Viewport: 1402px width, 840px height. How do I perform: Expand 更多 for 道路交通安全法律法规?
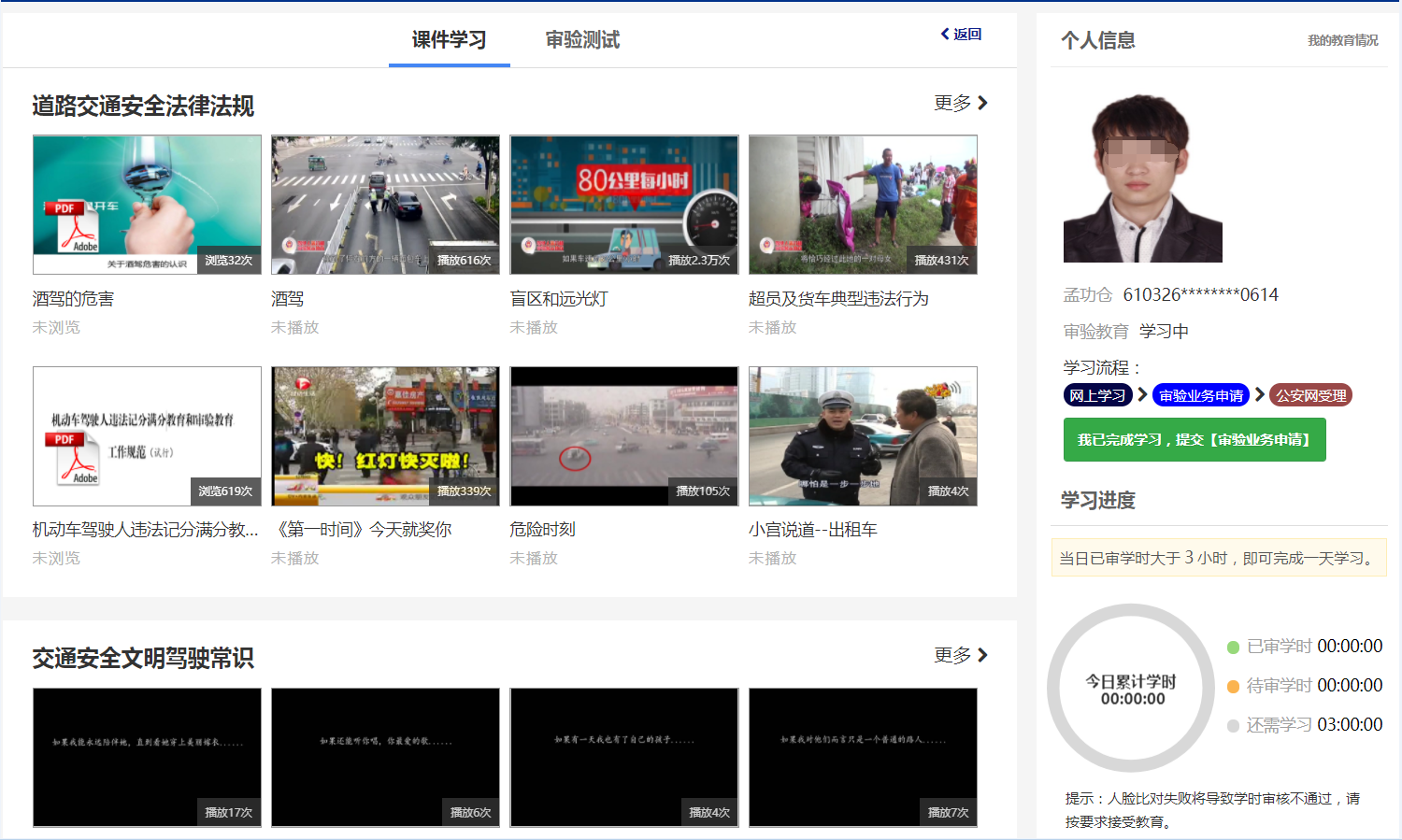[961, 104]
